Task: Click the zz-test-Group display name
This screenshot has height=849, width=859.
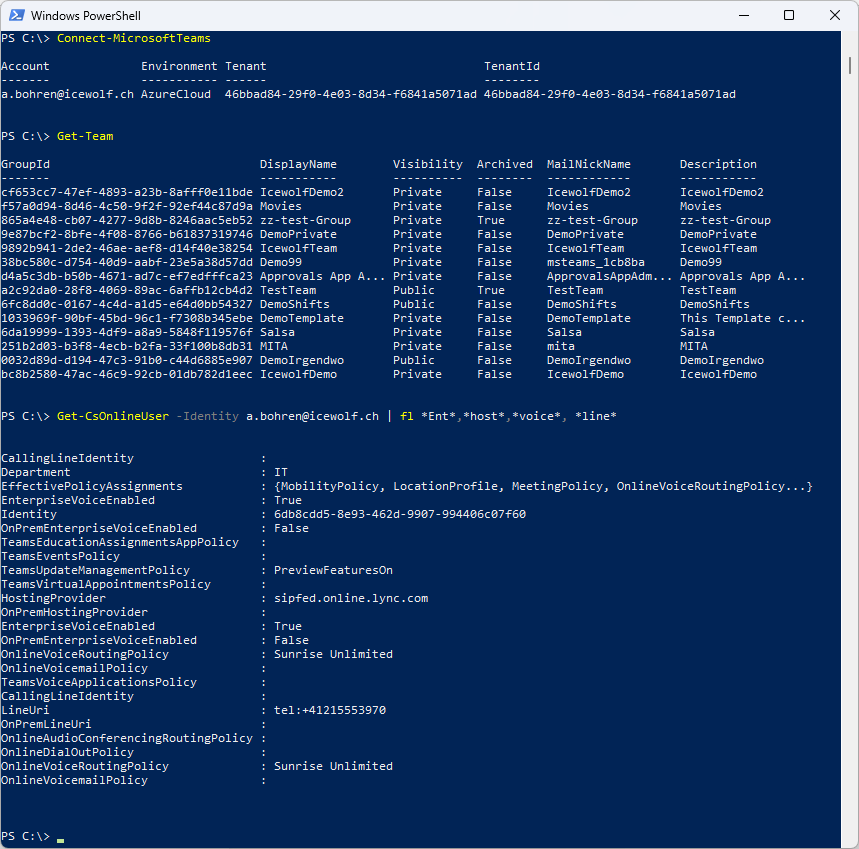Action: [305, 220]
